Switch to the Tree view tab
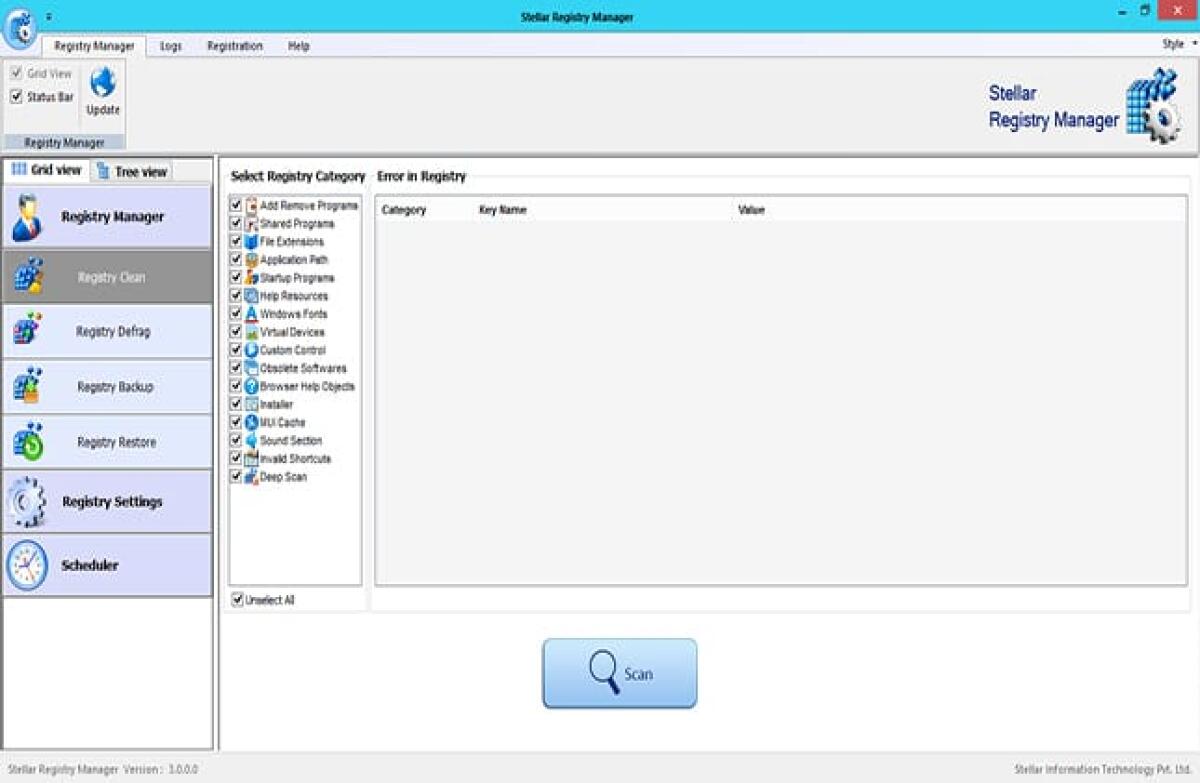Screen dimensions: 1200x783 [x=133, y=170]
